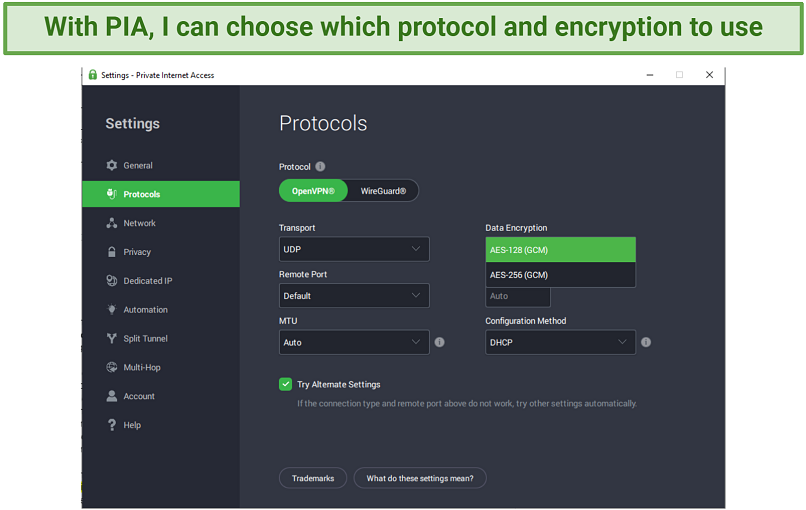Select the OpenVPN protocol option
This screenshot has width=806, height=510.
pyautogui.click(x=313, y=191)
